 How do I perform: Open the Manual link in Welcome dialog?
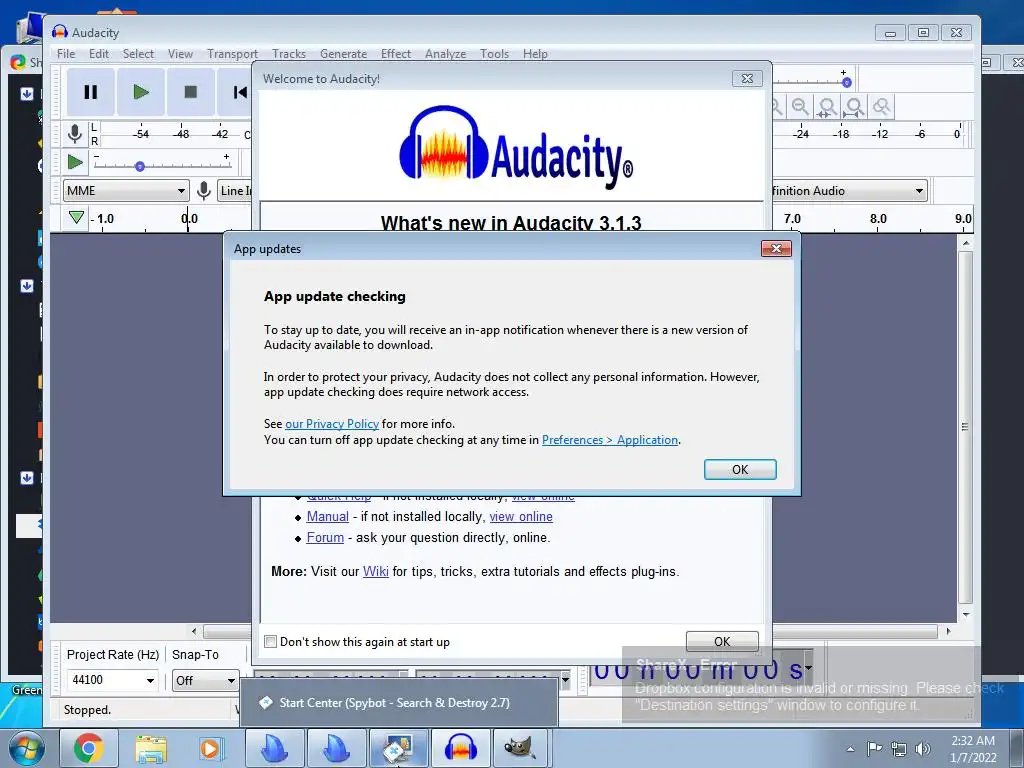(328, 517)
